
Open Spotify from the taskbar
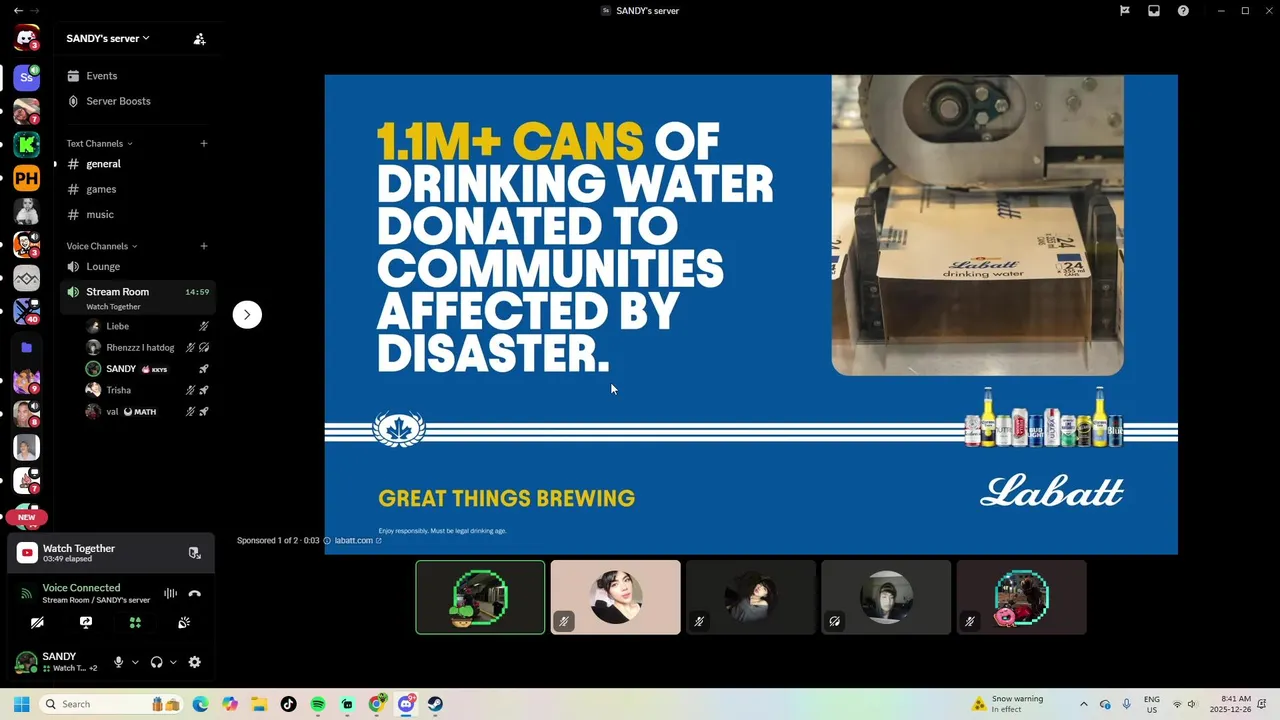coord(318,704)
